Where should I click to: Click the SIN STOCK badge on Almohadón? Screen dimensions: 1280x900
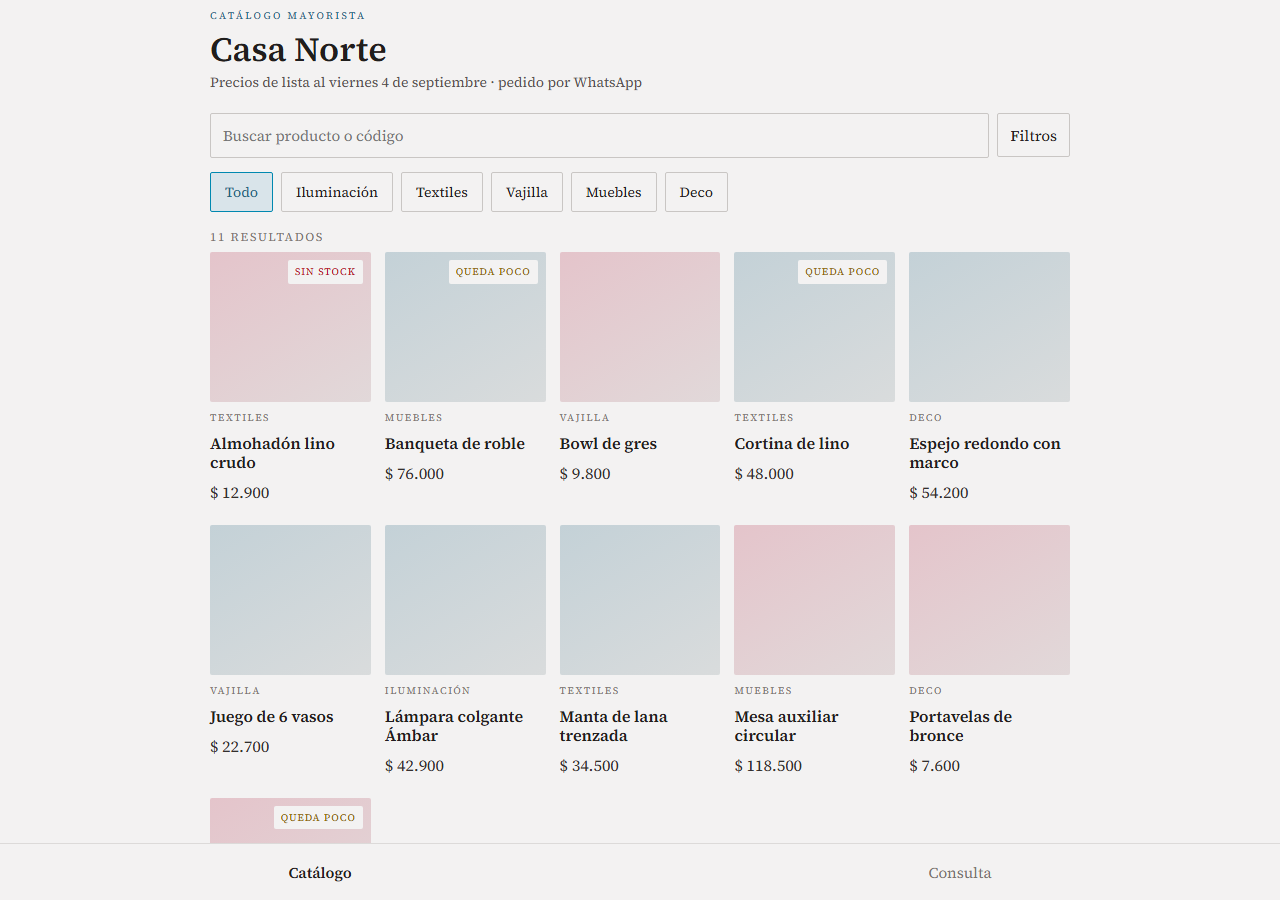[325, 272]
